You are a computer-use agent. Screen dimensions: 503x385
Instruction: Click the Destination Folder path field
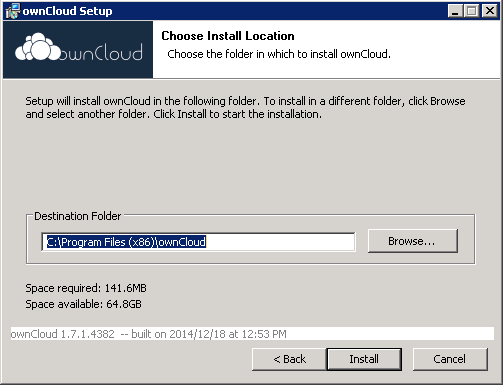point(198,242)
